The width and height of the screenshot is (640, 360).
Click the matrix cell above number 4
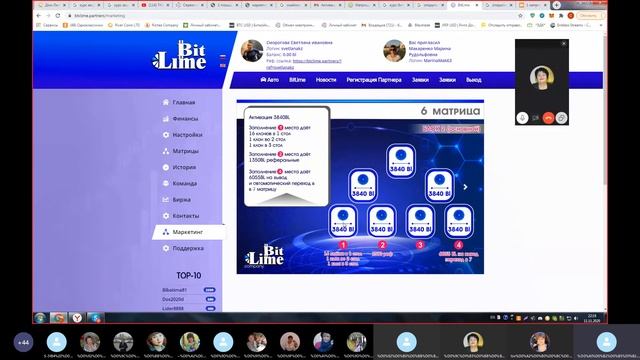coord(459,221)
